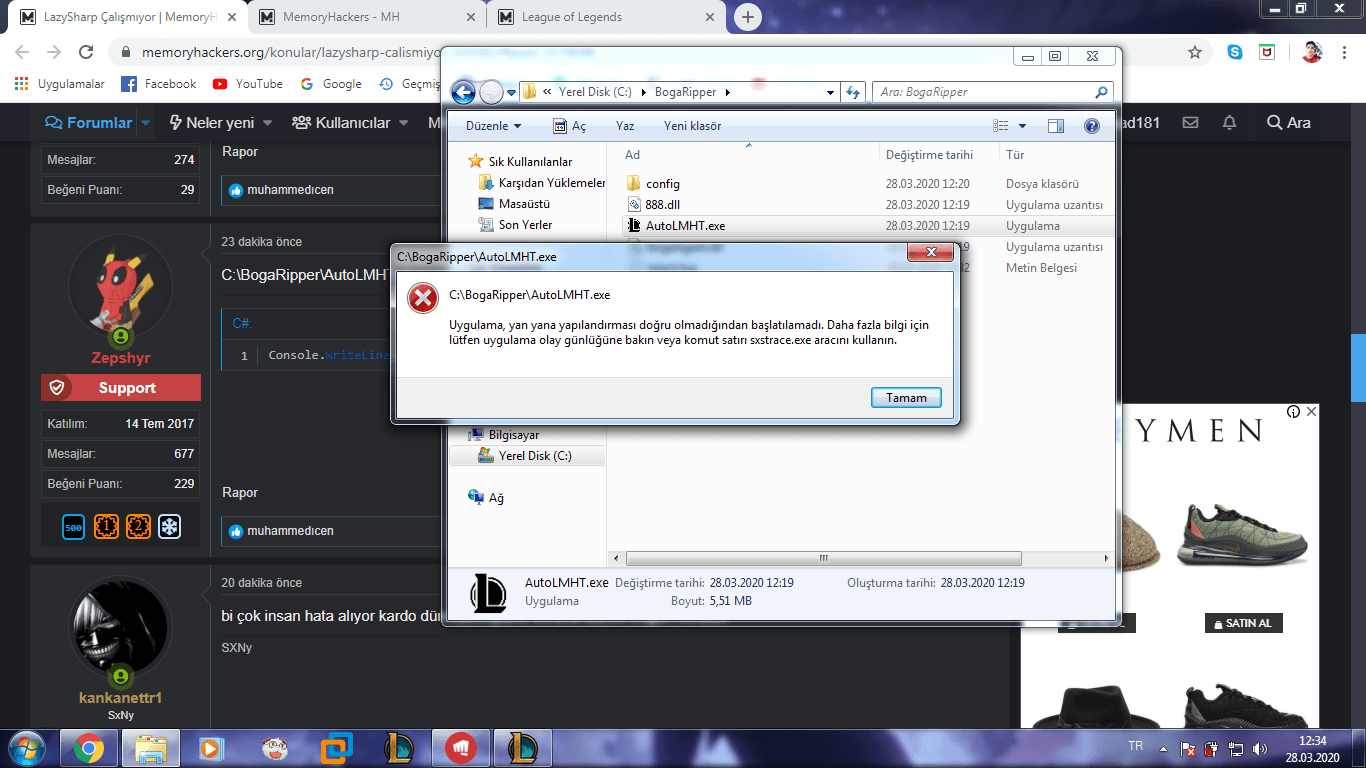
Task: Click the Ara: BogaRipper search field
Action: click(x=992, y=92)
